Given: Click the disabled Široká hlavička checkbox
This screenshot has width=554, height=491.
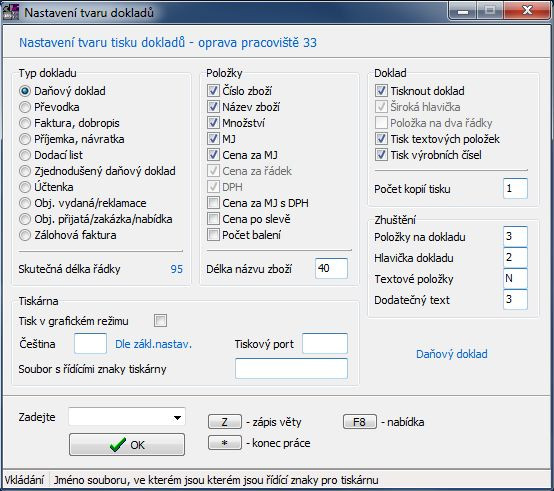Looking at the screenshot, I should (381, 107).
